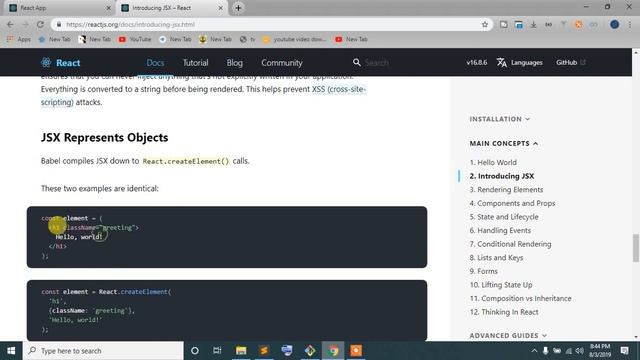Click the taskbar clock showing 8:44 PM
Screen dimensions: 640x360
pyautogui.click(x=600, y=351)
